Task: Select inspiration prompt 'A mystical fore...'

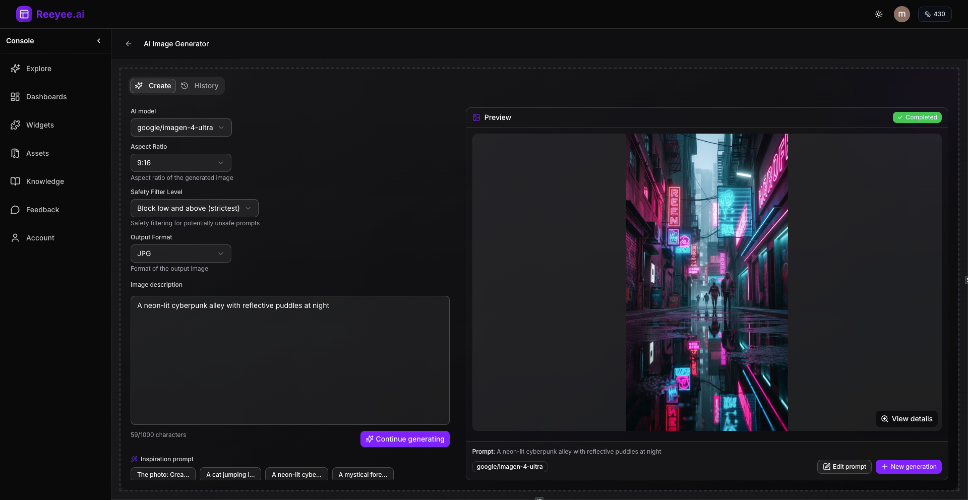Action: coord(363,475)
